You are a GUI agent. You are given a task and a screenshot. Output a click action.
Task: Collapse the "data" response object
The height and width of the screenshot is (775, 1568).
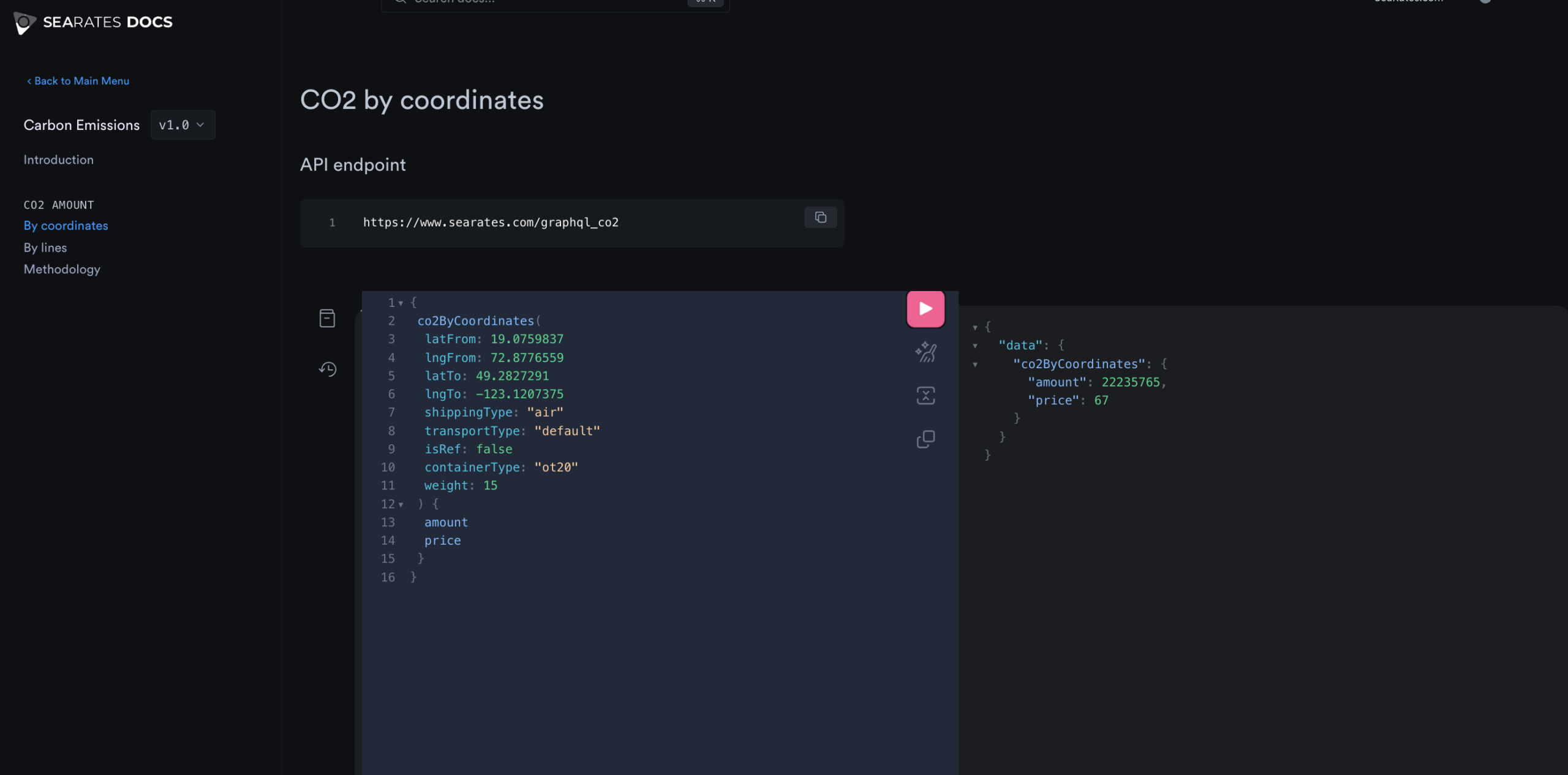(x=975, y=346)
